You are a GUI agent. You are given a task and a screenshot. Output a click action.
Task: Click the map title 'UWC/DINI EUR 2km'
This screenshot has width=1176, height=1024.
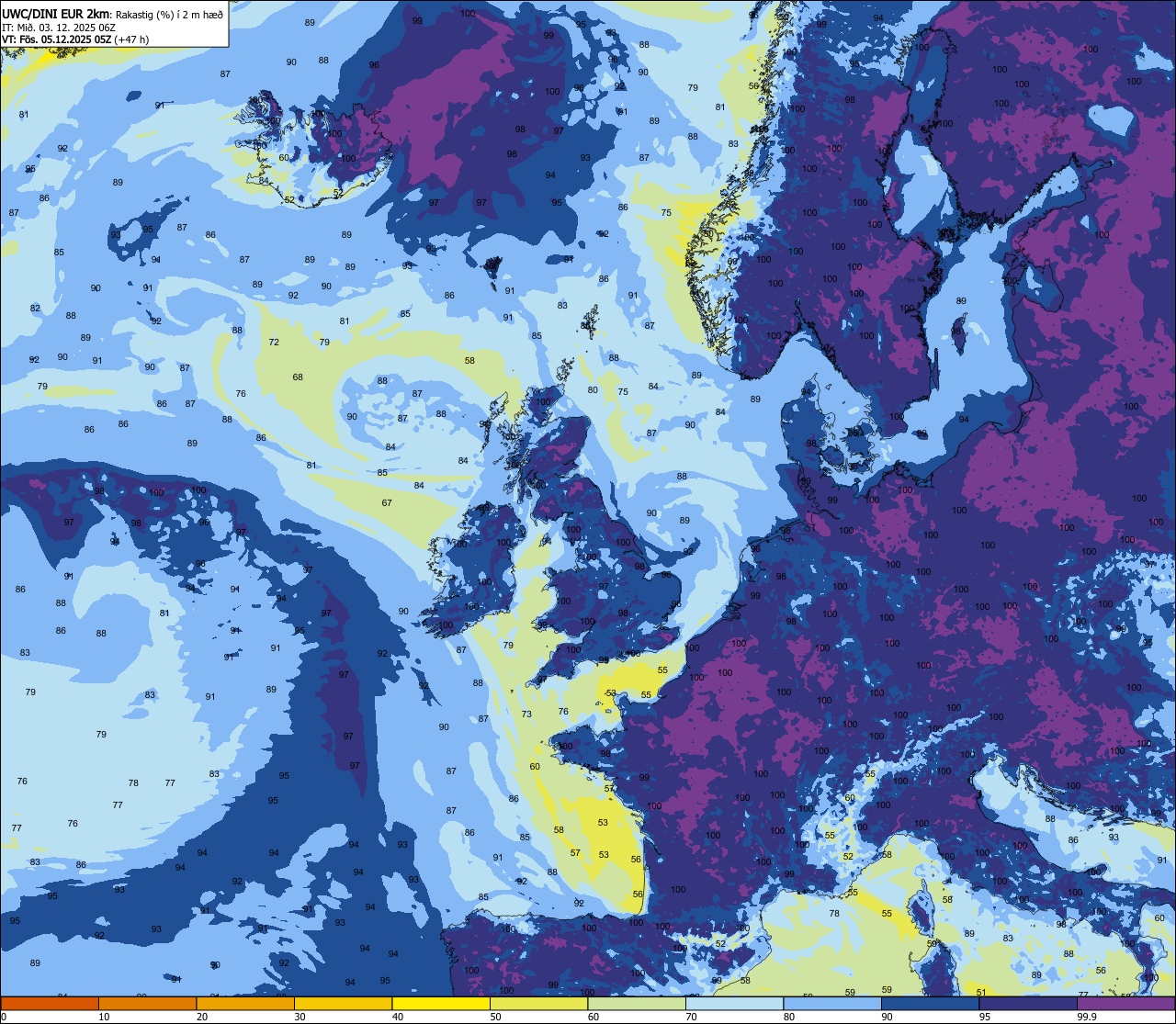click(56, 14)
